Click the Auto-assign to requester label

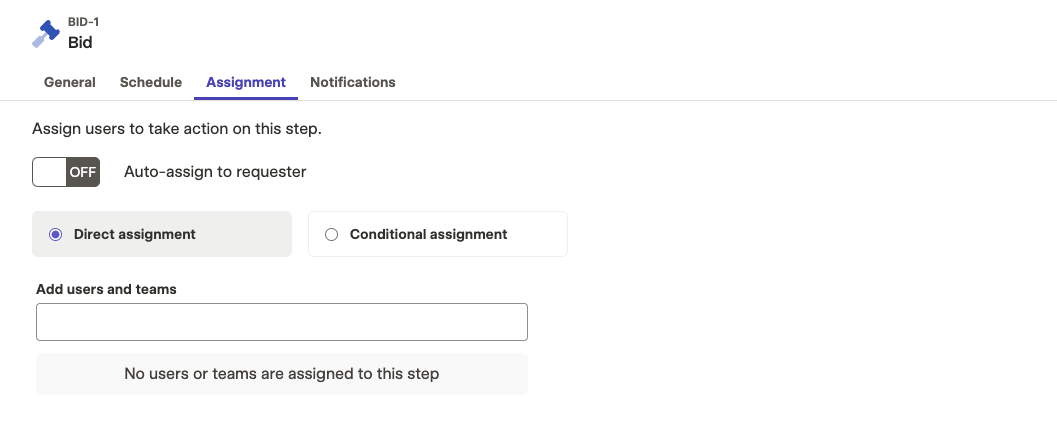(x=215, y=172)
